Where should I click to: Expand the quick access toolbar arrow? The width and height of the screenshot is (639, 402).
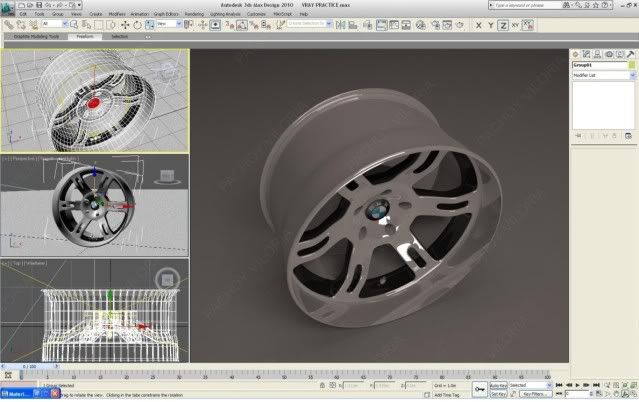click(x=79, y=5)
